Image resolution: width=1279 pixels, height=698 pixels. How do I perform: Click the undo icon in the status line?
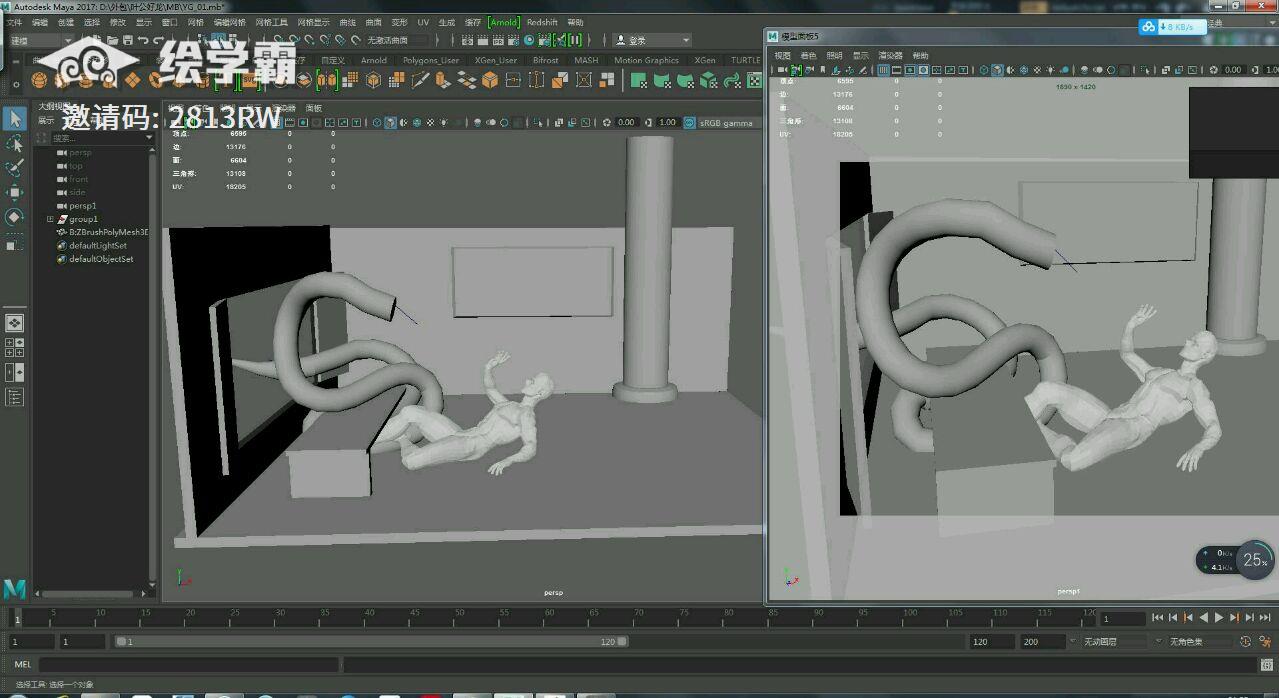pos(143,40)
